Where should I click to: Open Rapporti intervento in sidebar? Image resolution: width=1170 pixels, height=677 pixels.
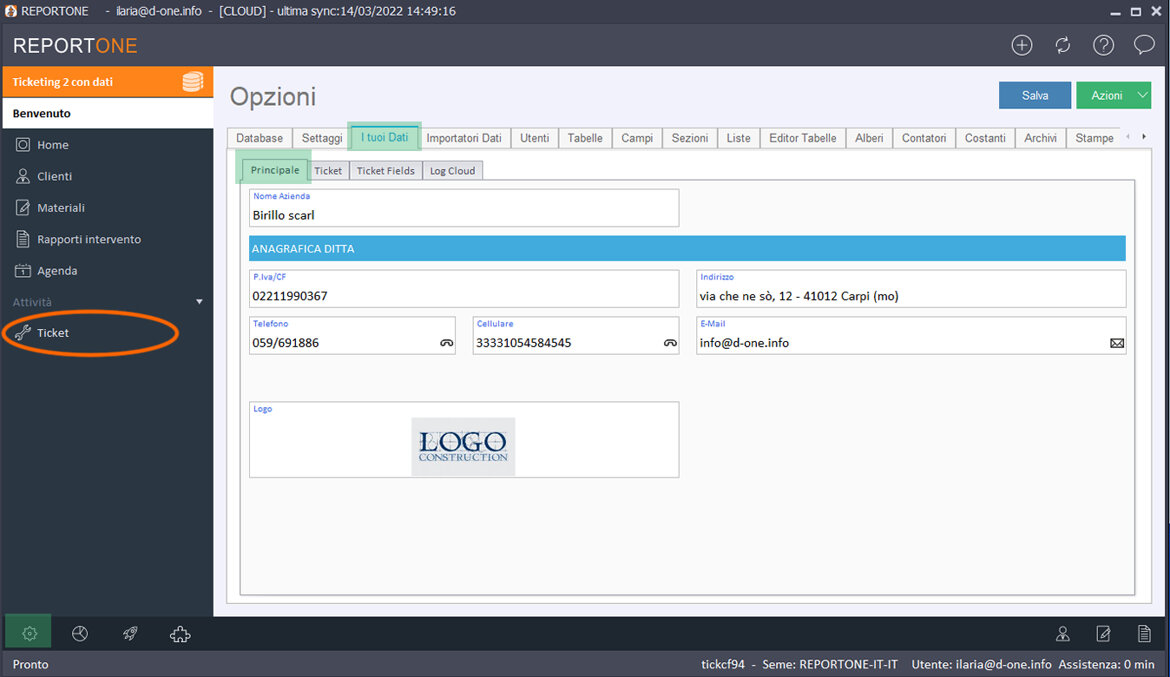(89, 239)
